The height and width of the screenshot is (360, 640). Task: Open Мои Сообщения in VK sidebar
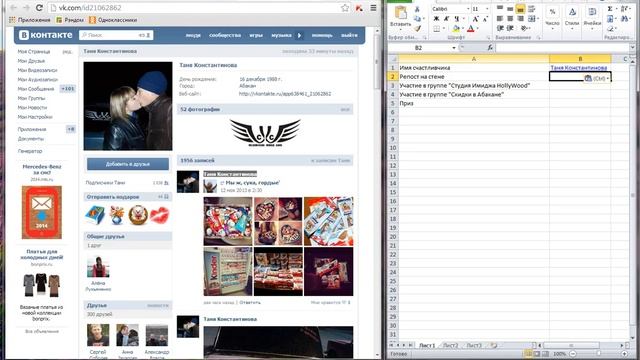coord(36,89)
